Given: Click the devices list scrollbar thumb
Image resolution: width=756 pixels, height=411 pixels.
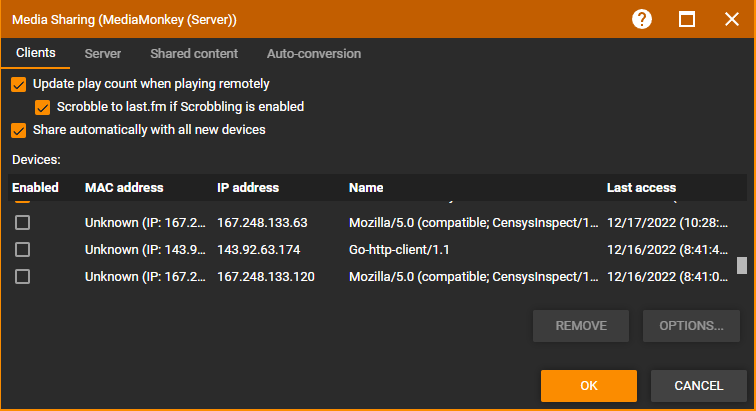Looking at the screenshot, I should pos(741,265).
